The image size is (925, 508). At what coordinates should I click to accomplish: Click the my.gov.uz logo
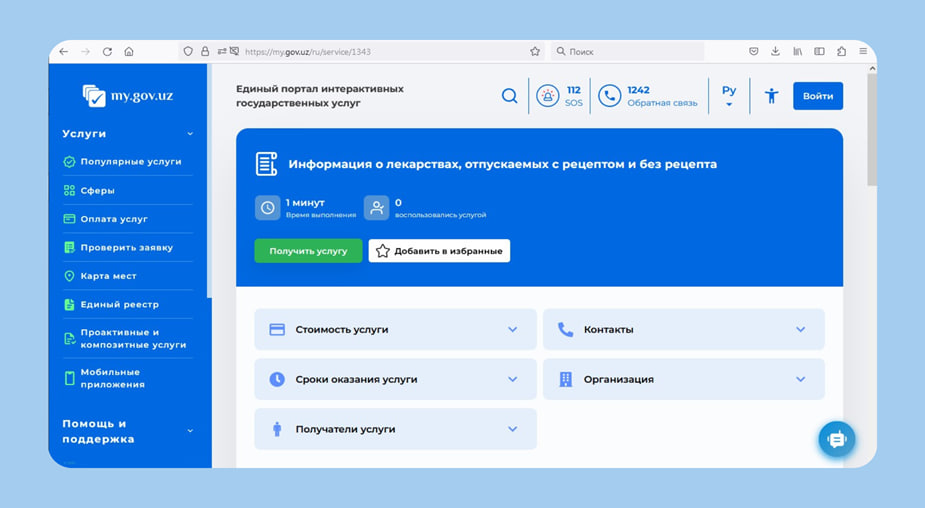pos(128,96)
